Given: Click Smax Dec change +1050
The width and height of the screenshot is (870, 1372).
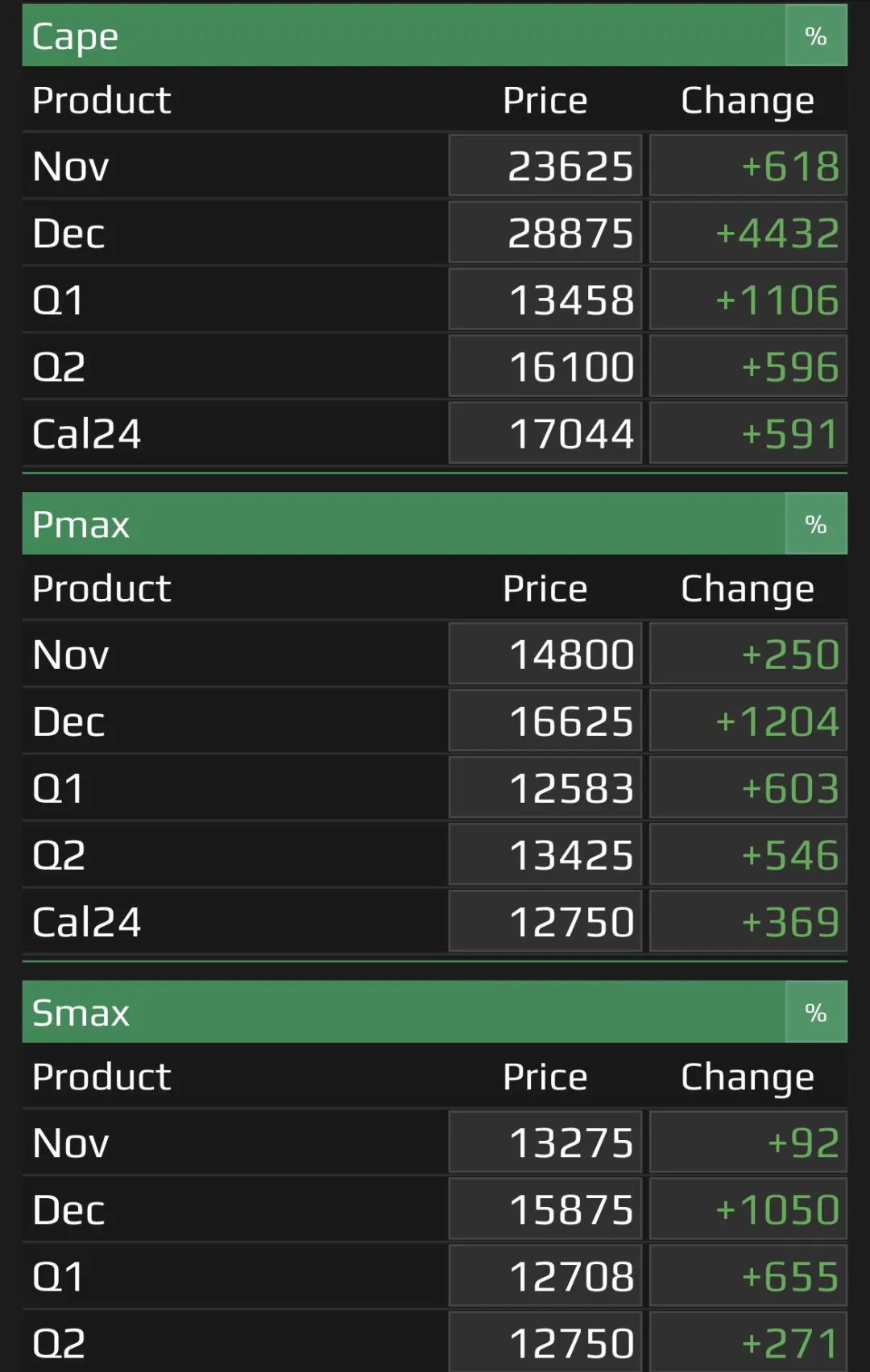Looking at the screenshot, I should pyautogui.click(x=748, y=1209).
